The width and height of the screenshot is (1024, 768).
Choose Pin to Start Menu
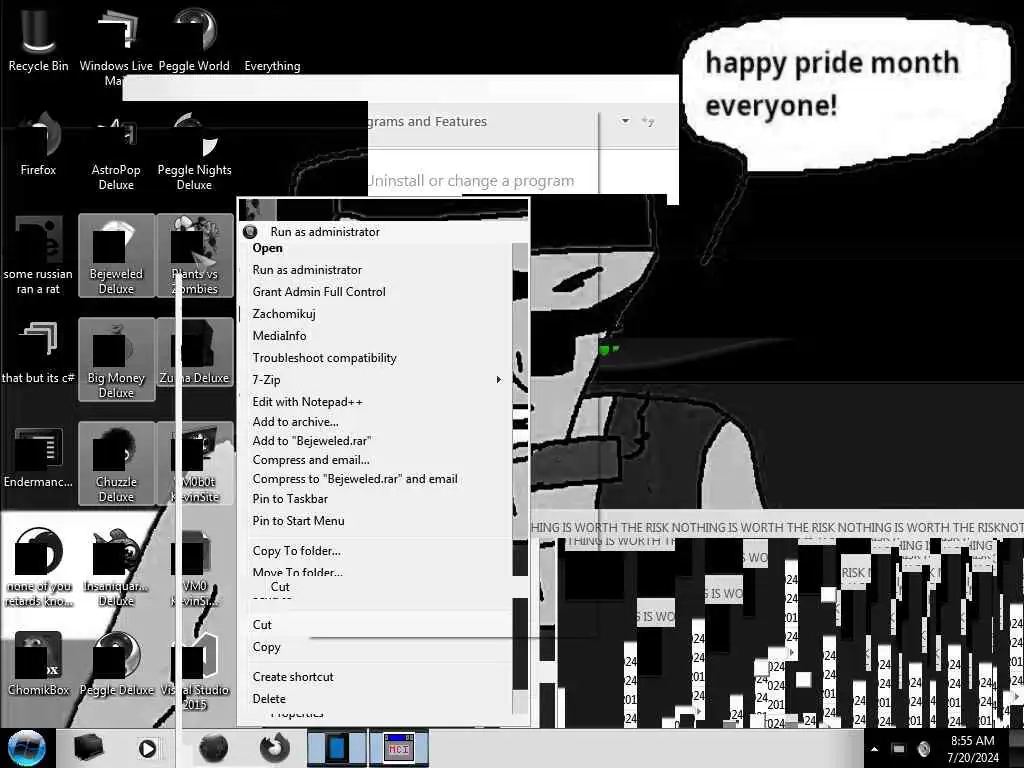click(377, 520)
